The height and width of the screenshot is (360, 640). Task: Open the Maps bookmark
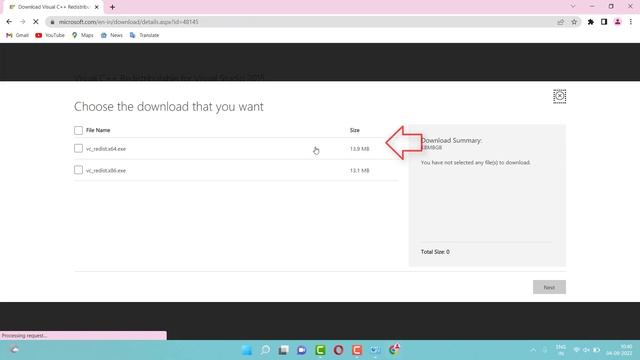[x=82, y=35]
